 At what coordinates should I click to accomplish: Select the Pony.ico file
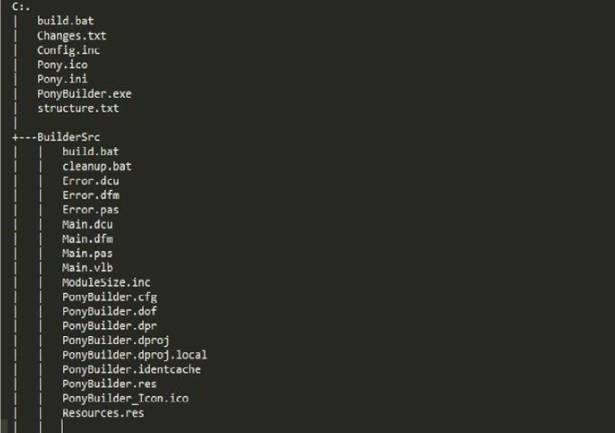(x=62, y=65)
